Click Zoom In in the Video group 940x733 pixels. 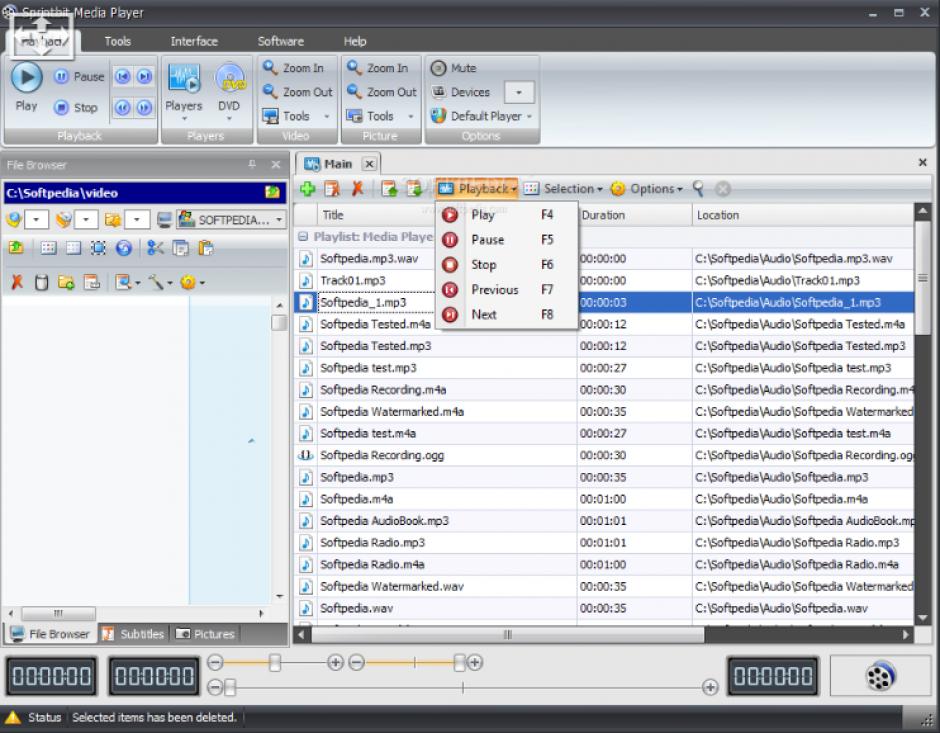pos(294,68)
